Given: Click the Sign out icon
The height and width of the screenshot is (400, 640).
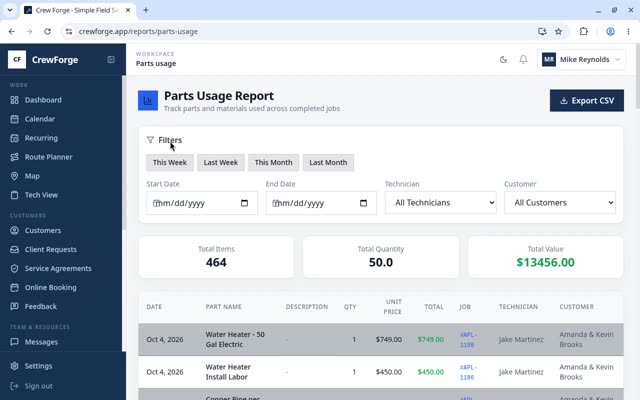Looking at the screenshot, I should pyautogui.click(x=14, y=386).
